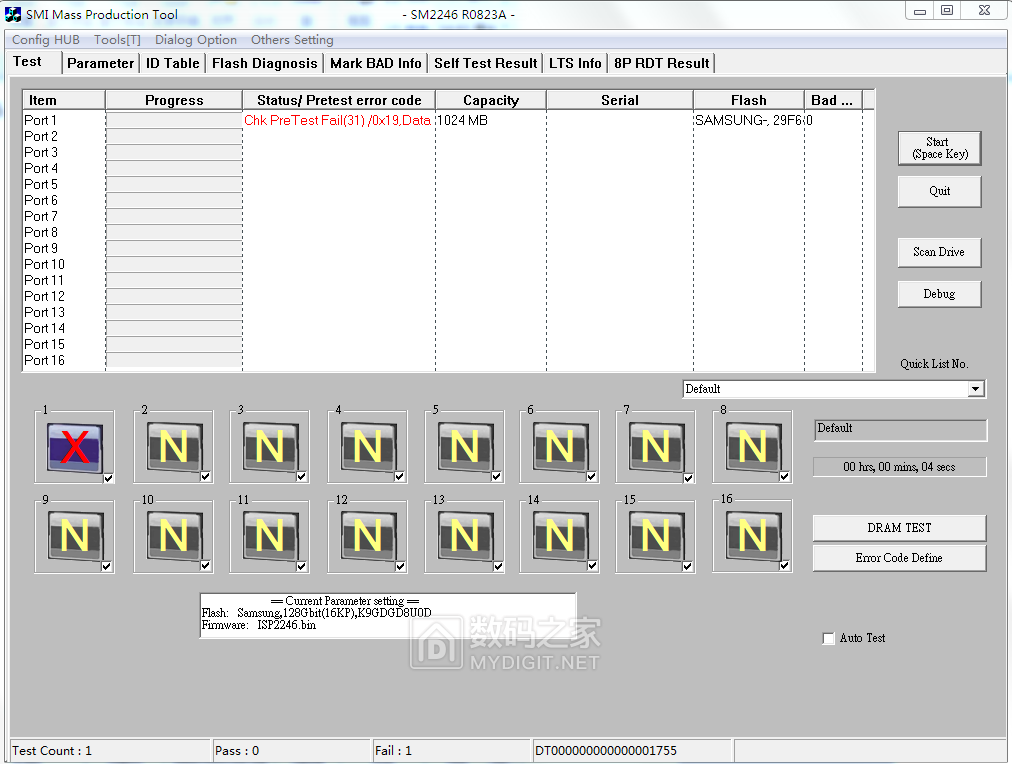Open the Tools[T] menu
The width and height of the screenshot is (1012, 764).
[x=117, y=40]
